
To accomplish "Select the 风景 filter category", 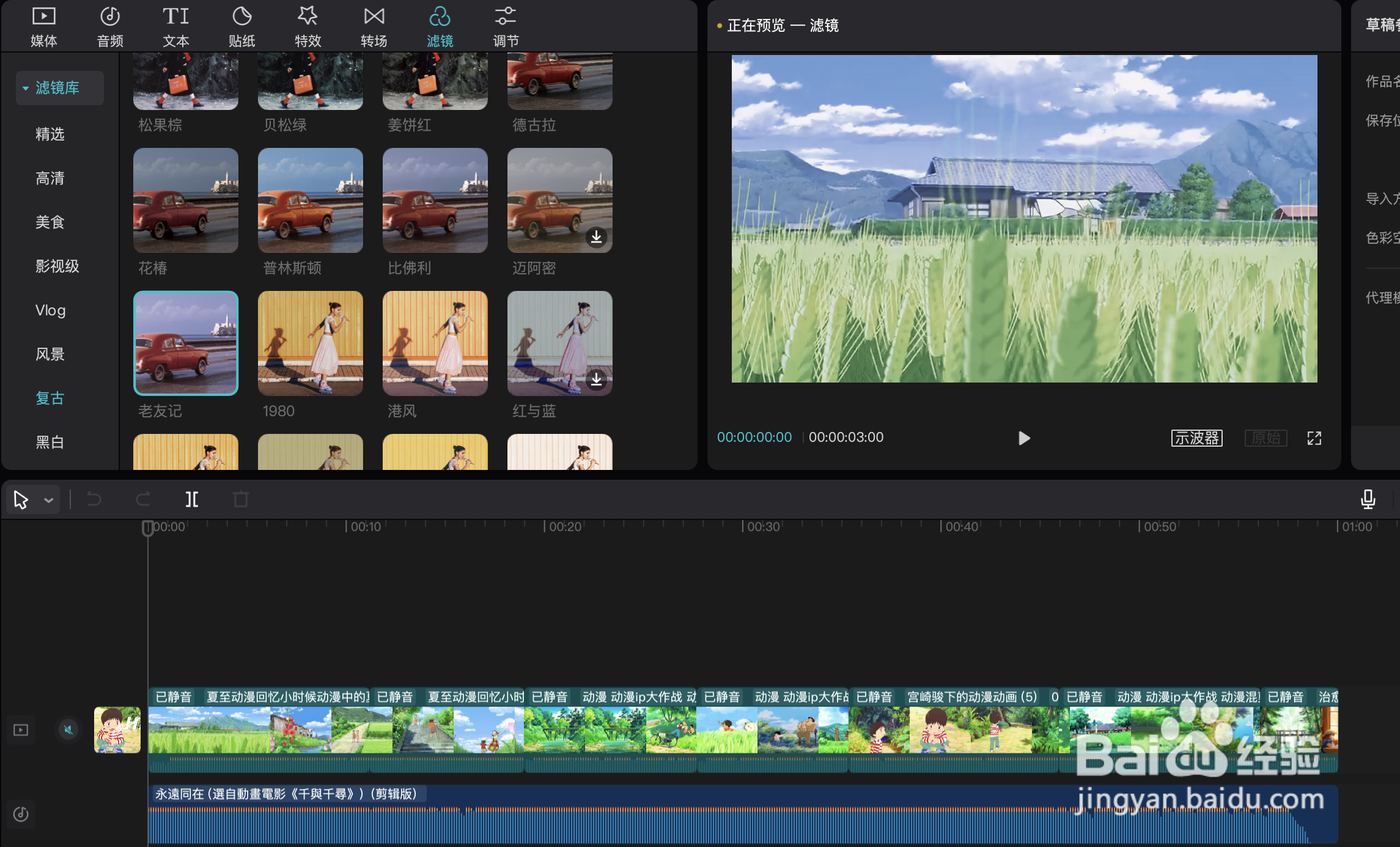I will pyautogui.click(x=50, y=354).
